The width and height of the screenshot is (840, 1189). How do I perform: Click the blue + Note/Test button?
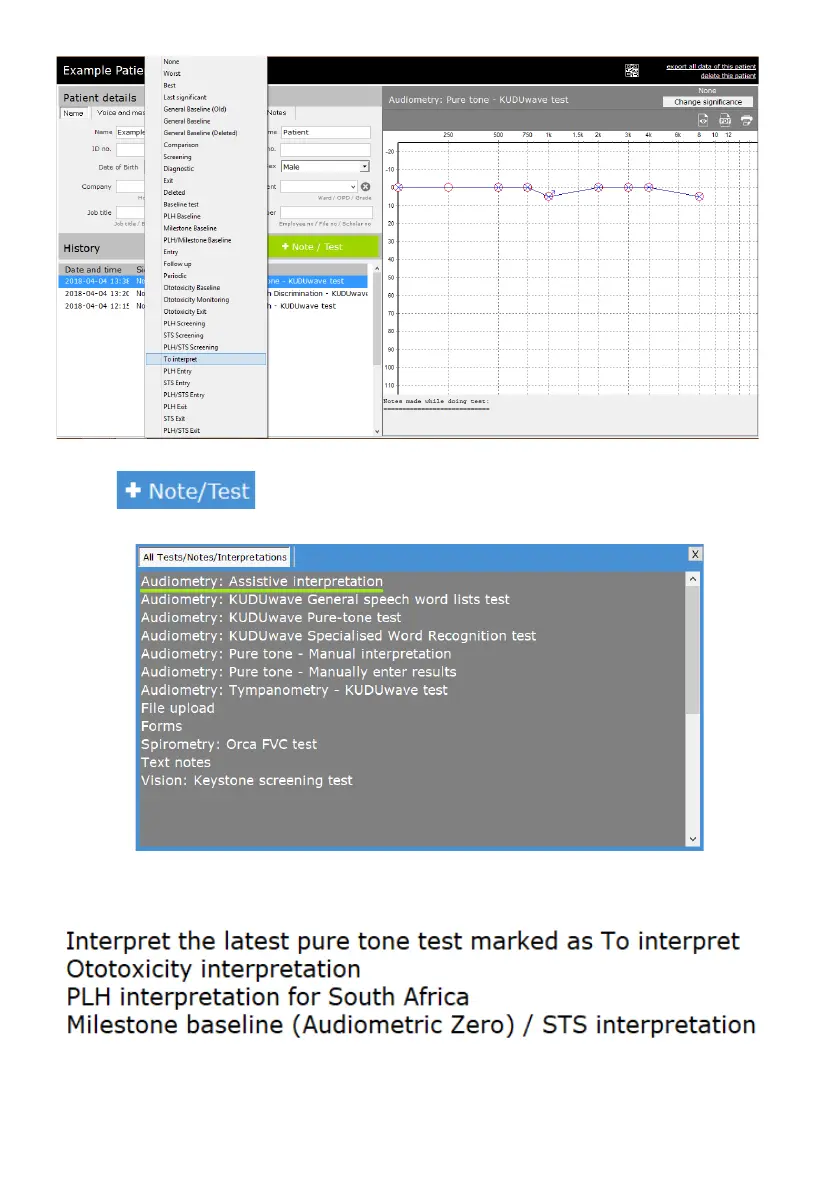pyautogui.click(x=186, y=491)
